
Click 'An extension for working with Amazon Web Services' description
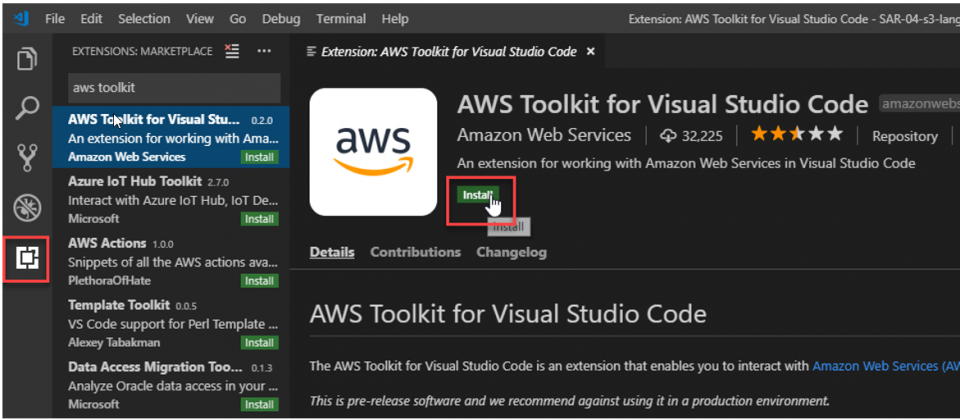click(686, 163)
